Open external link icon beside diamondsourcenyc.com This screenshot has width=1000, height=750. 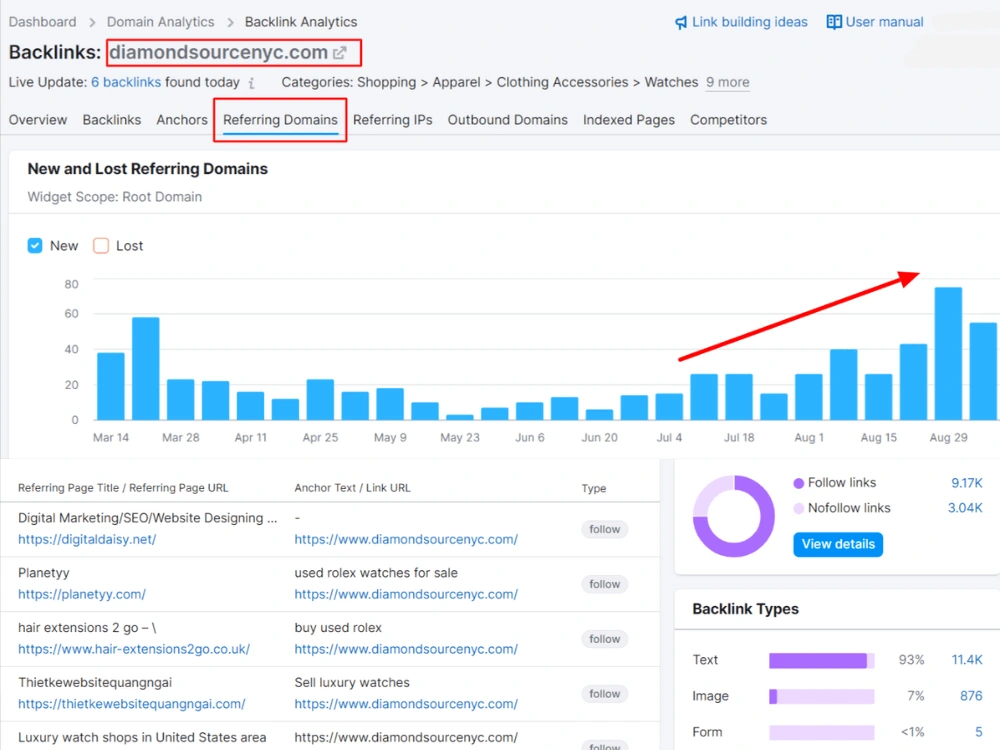pyautogui.click(x=340, y=53)
